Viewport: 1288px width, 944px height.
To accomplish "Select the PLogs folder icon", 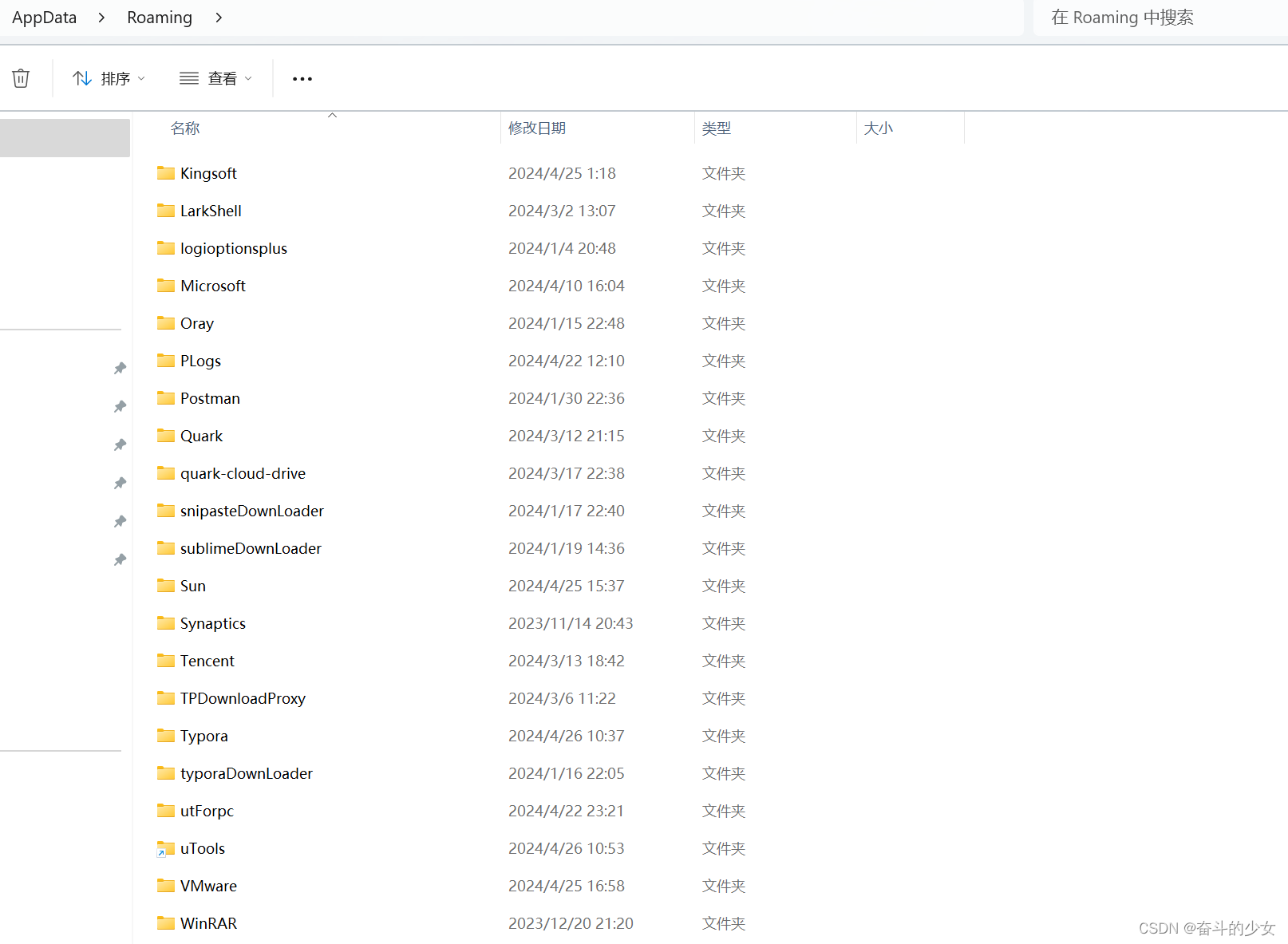I will (x=166, y=361).
